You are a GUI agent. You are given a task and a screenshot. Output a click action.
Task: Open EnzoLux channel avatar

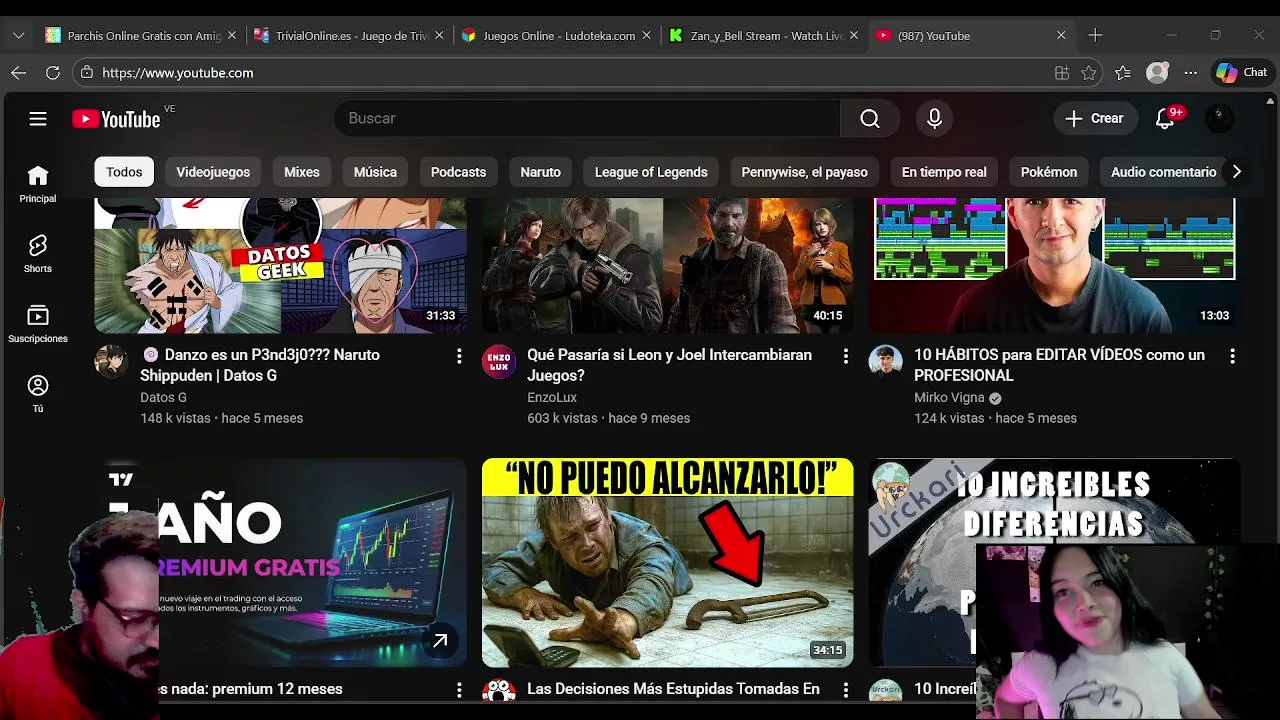tap(498, 362)
